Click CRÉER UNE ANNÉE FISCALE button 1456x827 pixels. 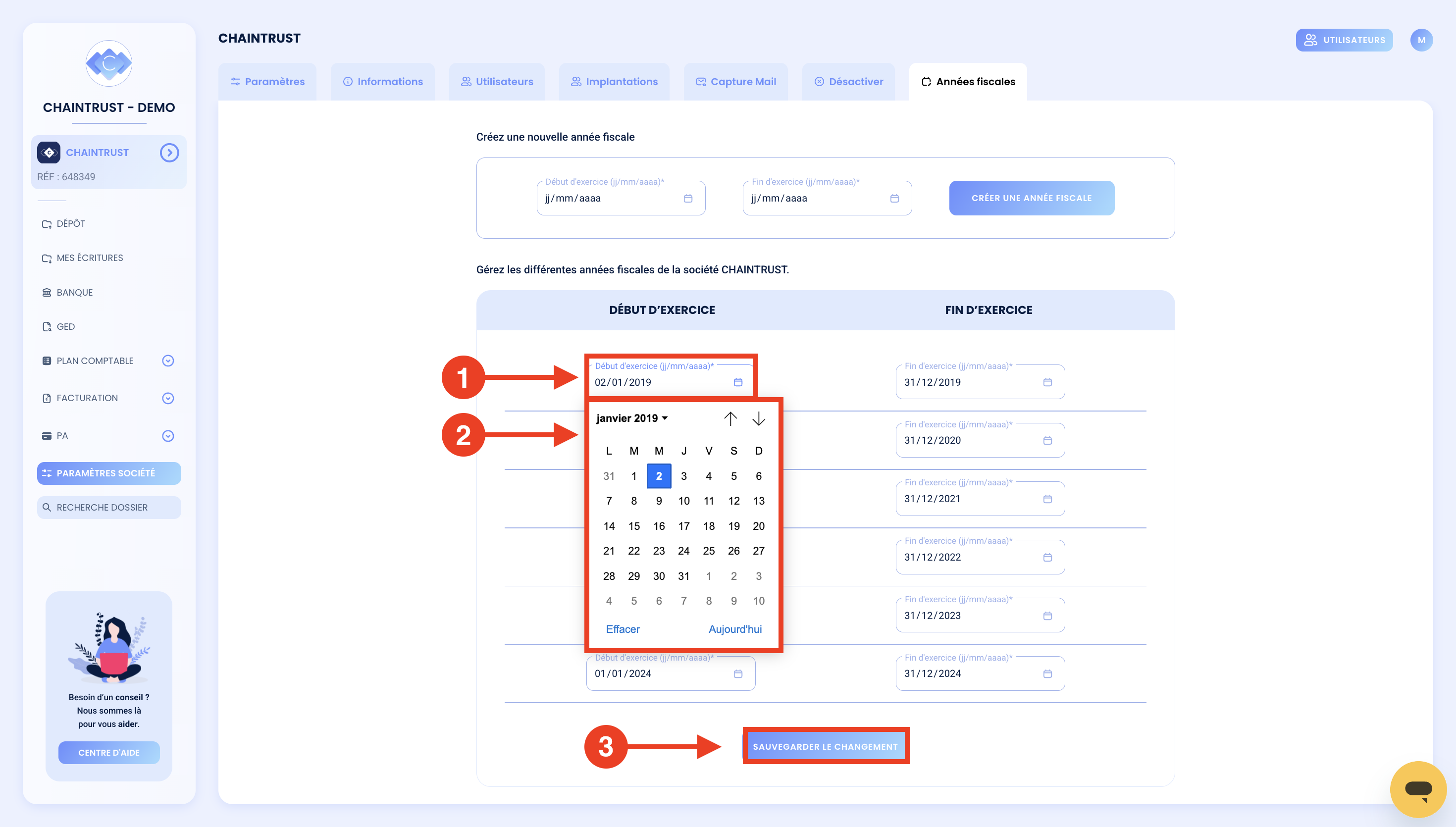point(1031,198)
